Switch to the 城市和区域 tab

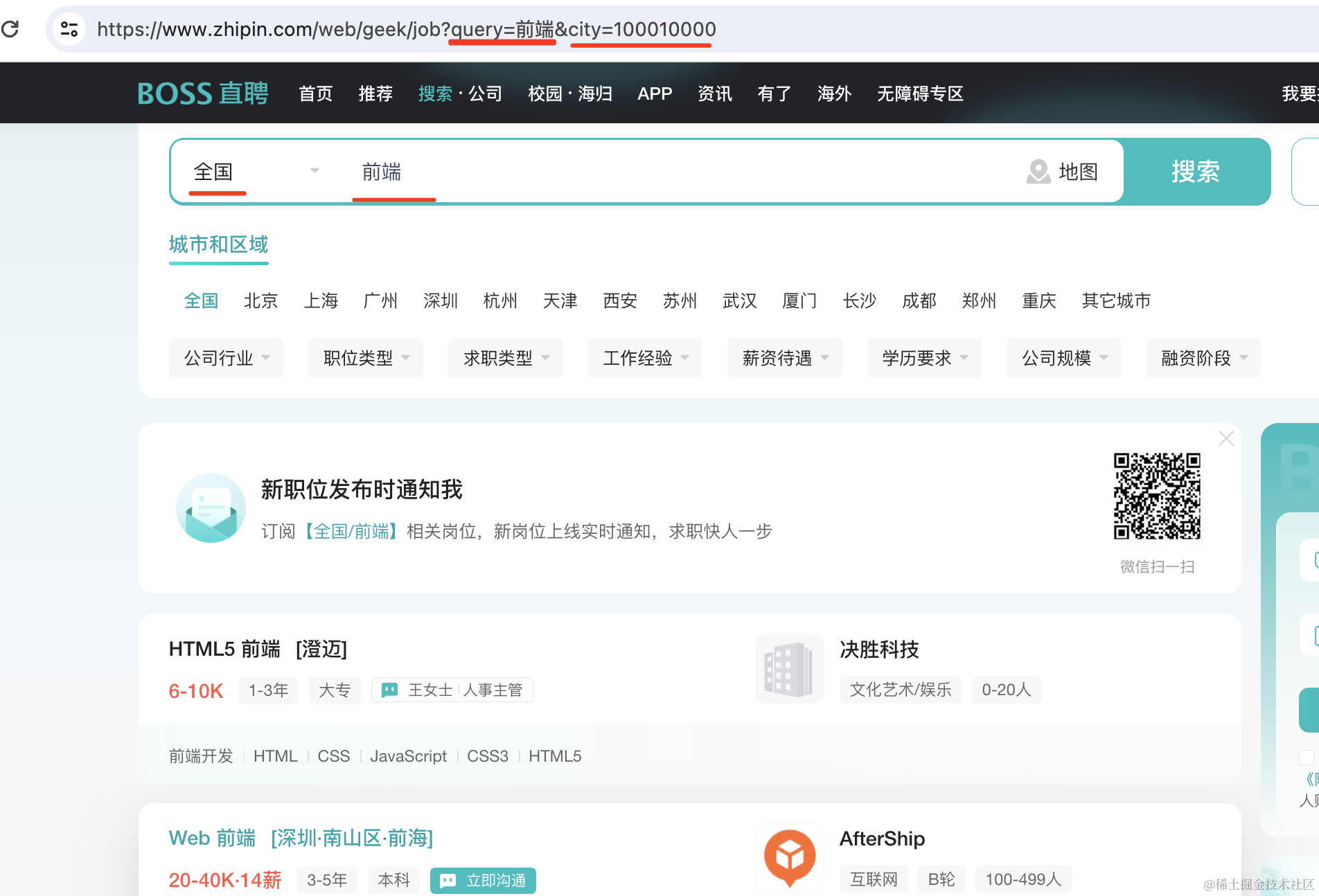(x=218, y=244)
